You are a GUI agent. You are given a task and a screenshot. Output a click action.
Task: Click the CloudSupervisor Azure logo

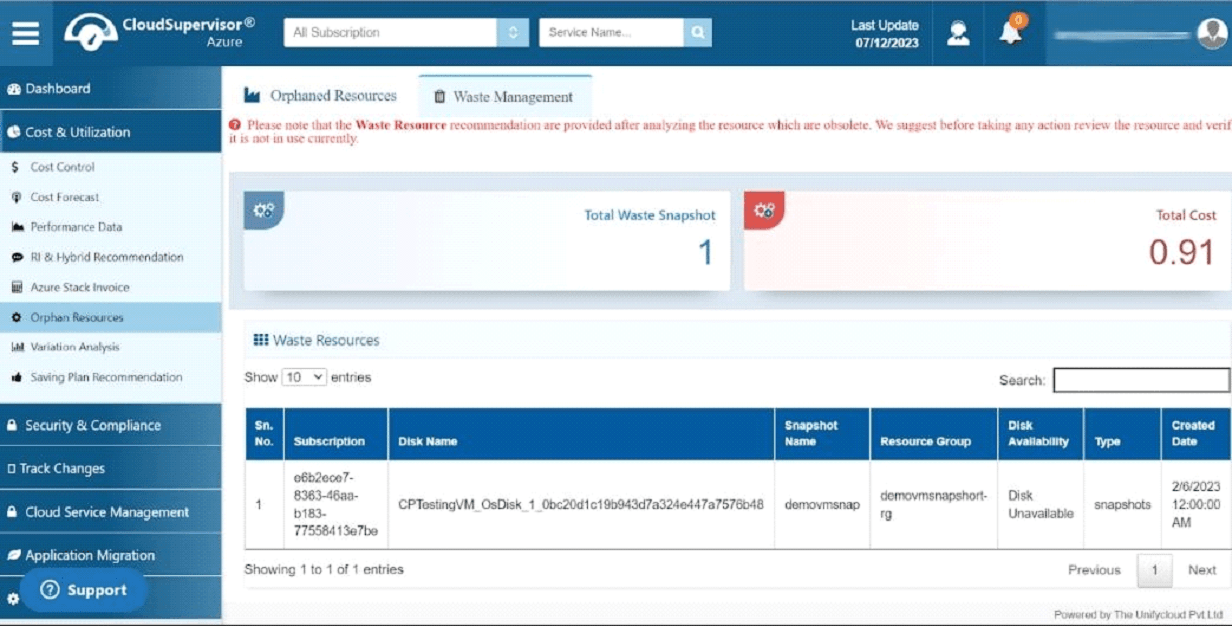pyautogui.click(x=159, y=32)
